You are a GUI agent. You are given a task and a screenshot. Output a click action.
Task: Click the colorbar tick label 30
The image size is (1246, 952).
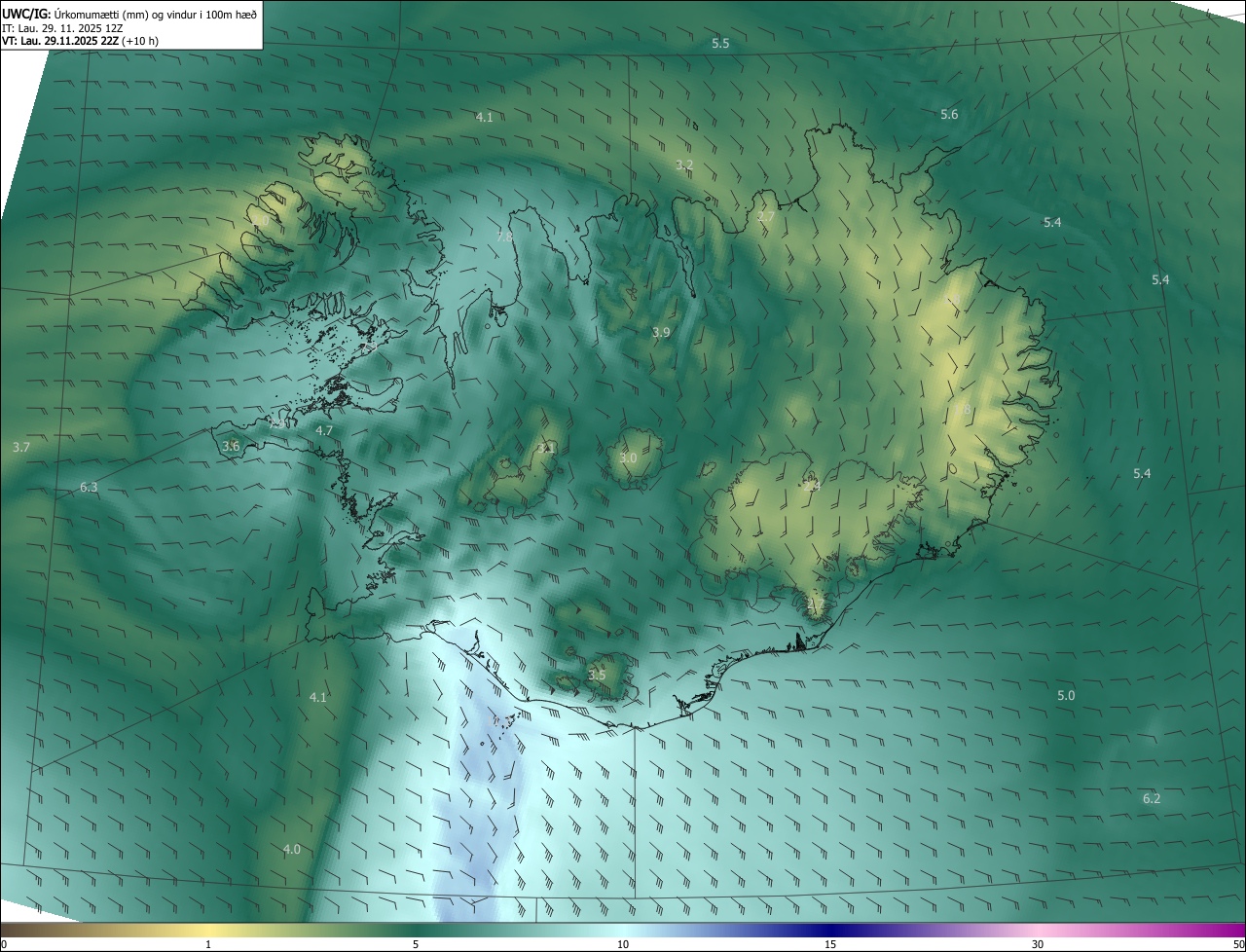(1038, 945)
